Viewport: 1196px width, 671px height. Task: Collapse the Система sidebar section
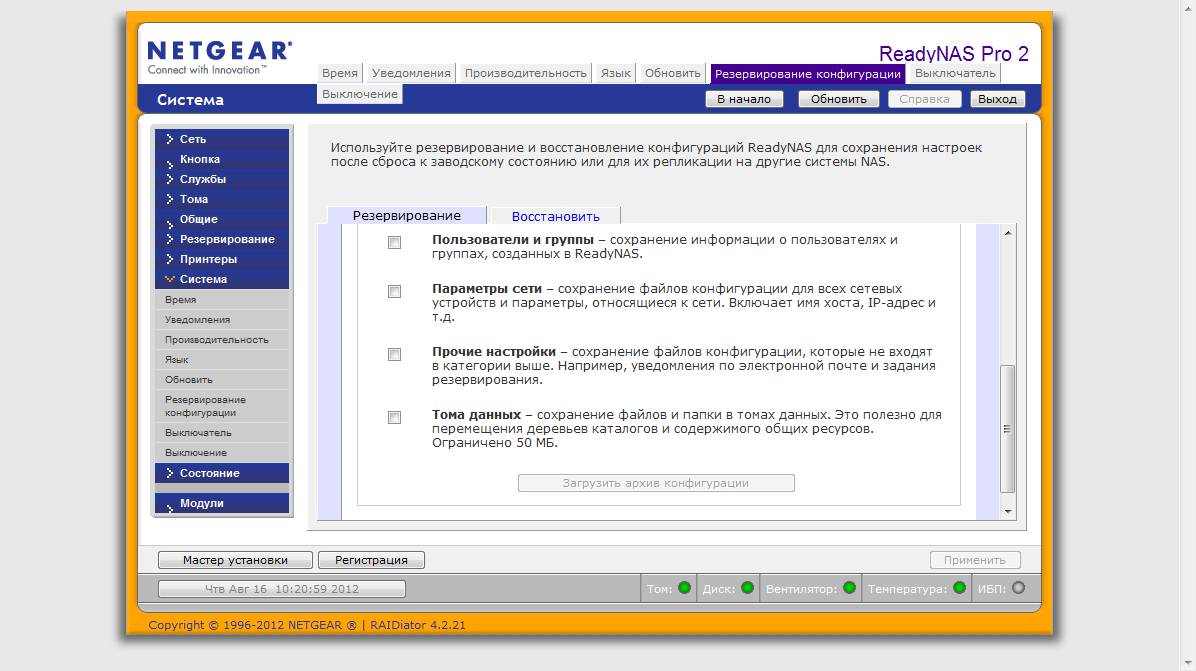coord(222,279)
